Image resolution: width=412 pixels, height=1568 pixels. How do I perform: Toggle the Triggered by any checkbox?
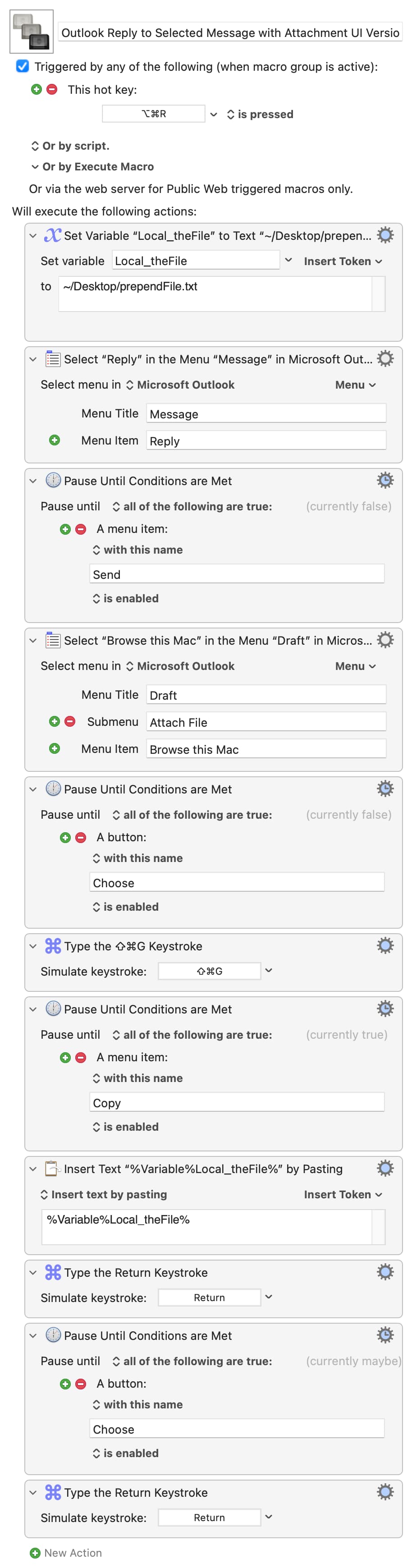23,66
